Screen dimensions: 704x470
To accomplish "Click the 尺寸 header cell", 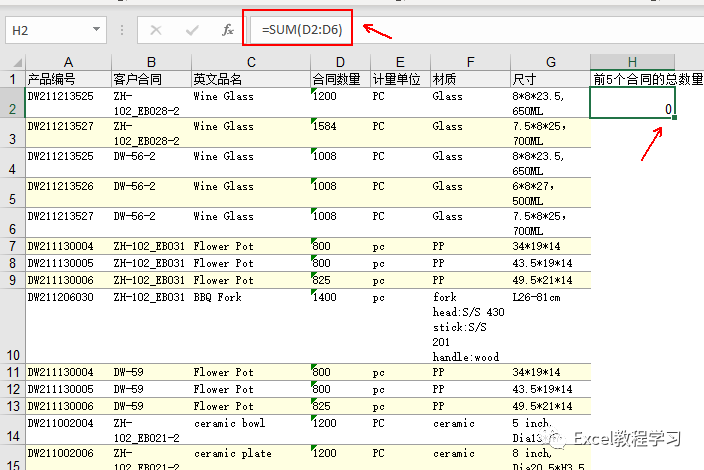I will pos(550,79).
